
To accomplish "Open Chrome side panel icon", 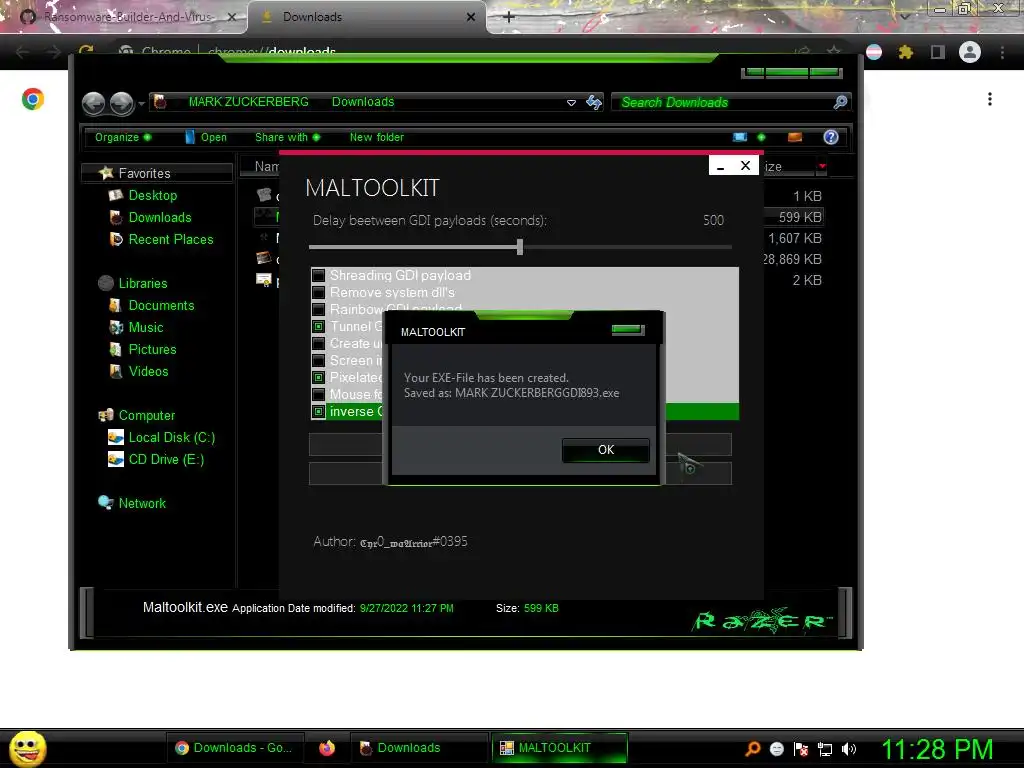I will [x=938, y=52].
